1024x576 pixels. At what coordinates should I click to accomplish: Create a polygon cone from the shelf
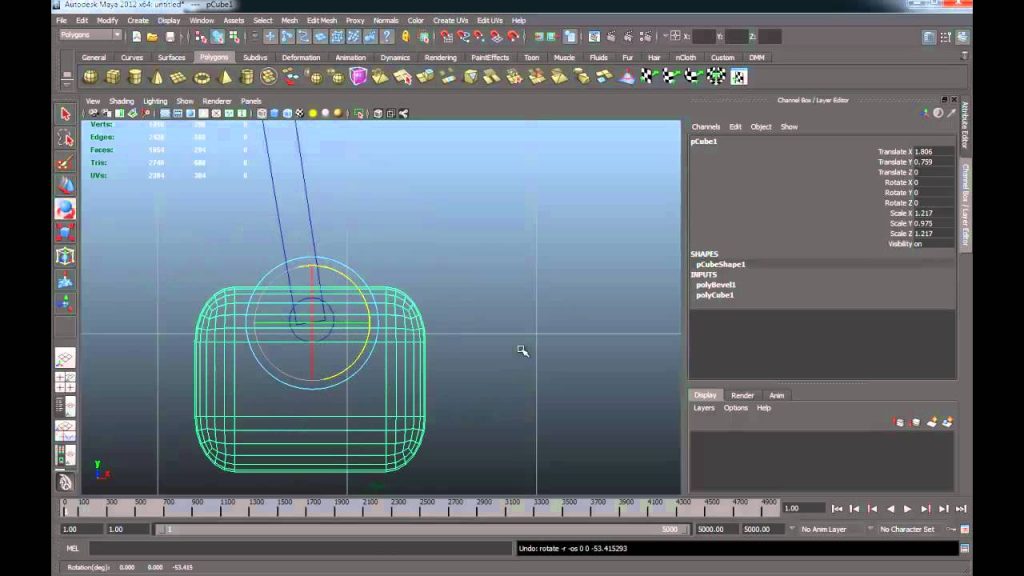[157, 77]
